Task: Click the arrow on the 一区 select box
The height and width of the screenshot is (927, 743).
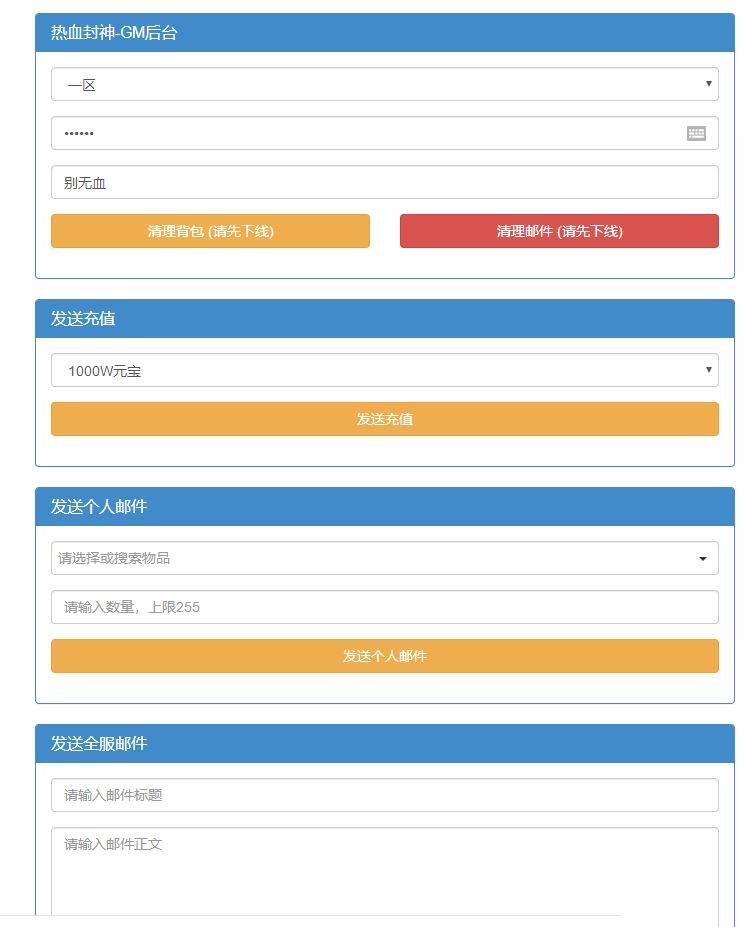Action: pyautogui.click(x=708, y=84)
